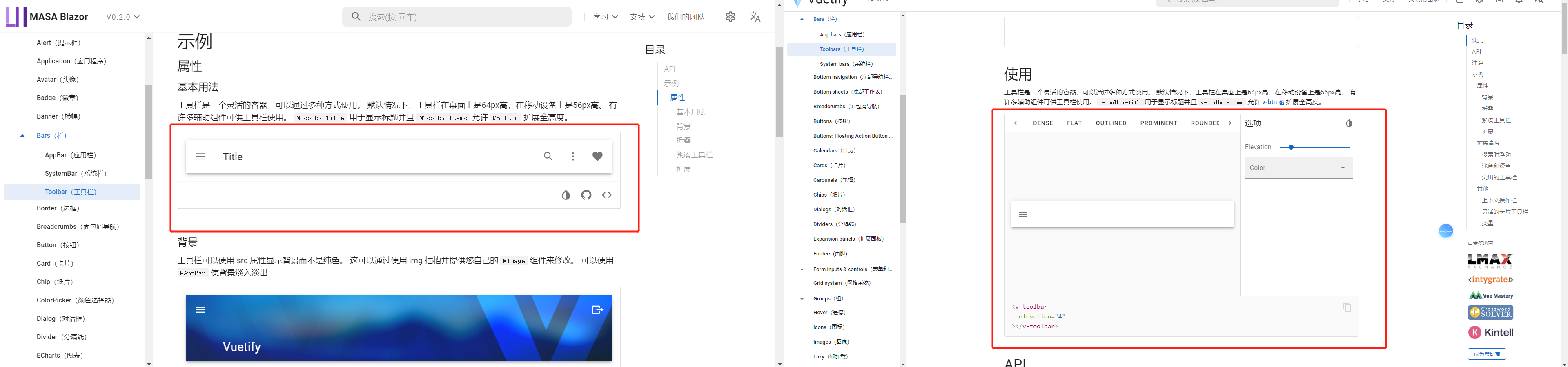Screen dimensions: 1568x367
Task: Toggle the PROMINENT option
Action: 1158,123
